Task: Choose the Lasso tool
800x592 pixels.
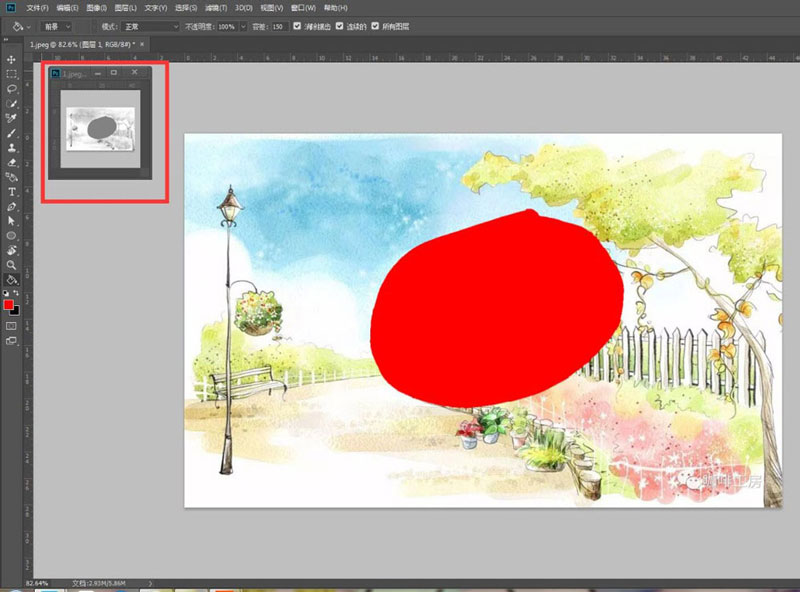Action: (x=11, y=89)
